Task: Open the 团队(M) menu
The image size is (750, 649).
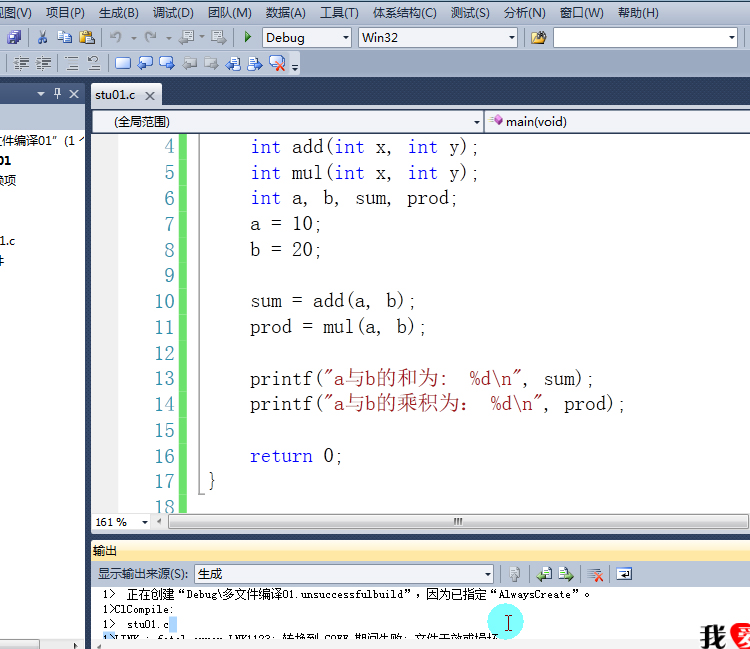Action: click(x=230, y=13)
